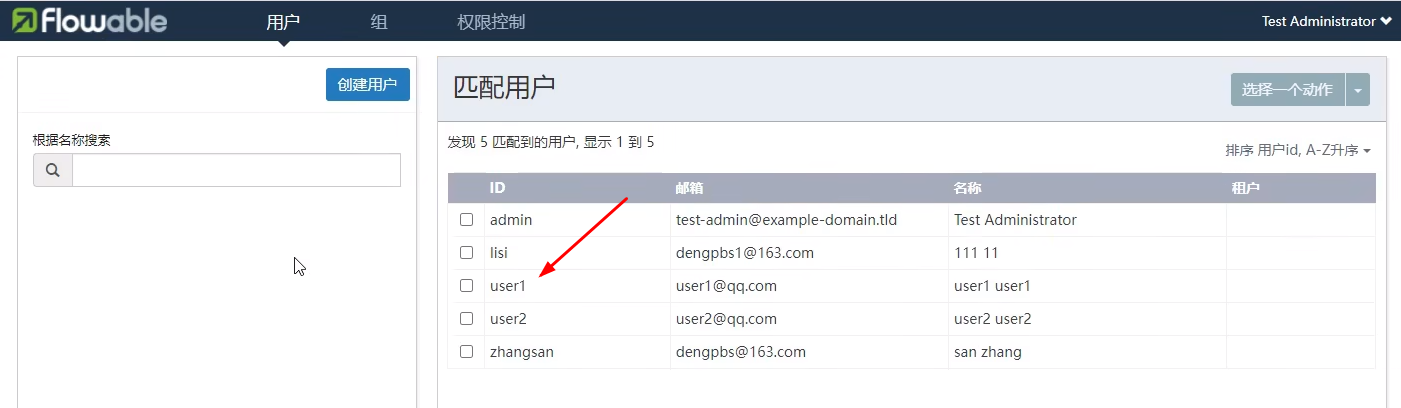The image size is (1401, 408).
Task: Check the admin user checkbox
Action: [466, 220]
